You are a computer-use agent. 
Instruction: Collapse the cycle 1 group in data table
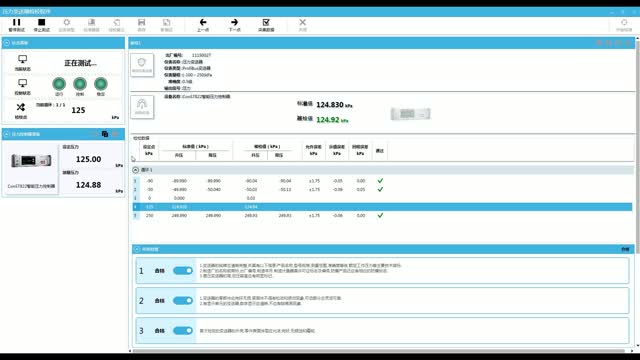pos(136,170)
